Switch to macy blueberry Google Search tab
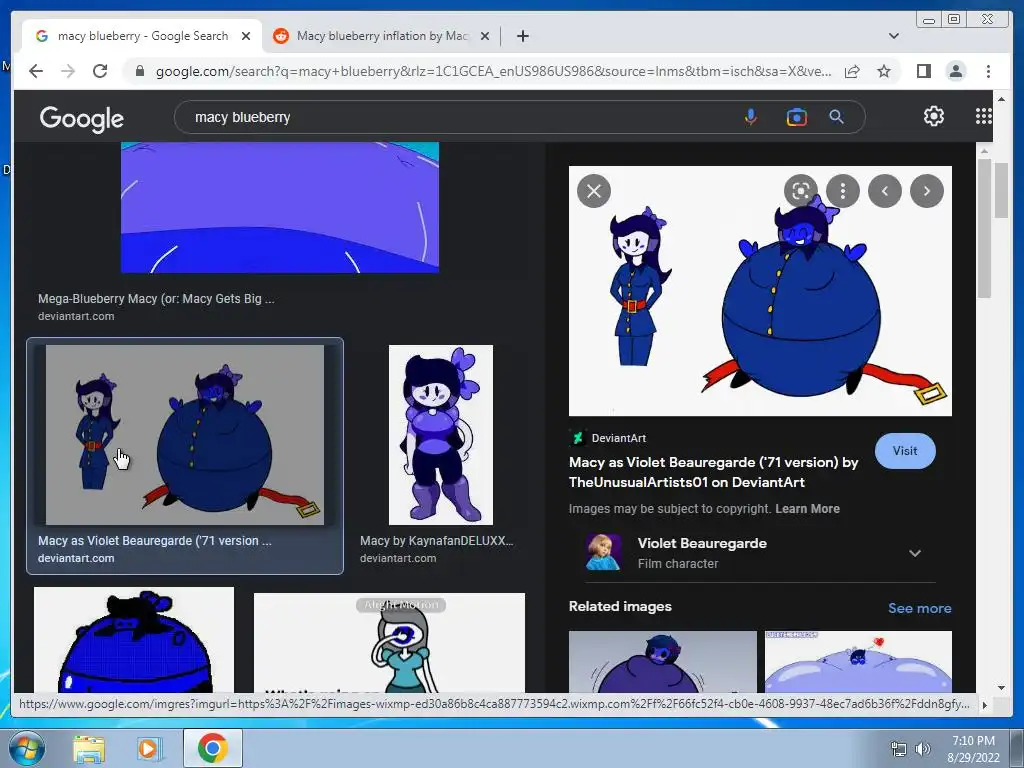This screenshot has width=1024, height=768. tap(142, 36)
